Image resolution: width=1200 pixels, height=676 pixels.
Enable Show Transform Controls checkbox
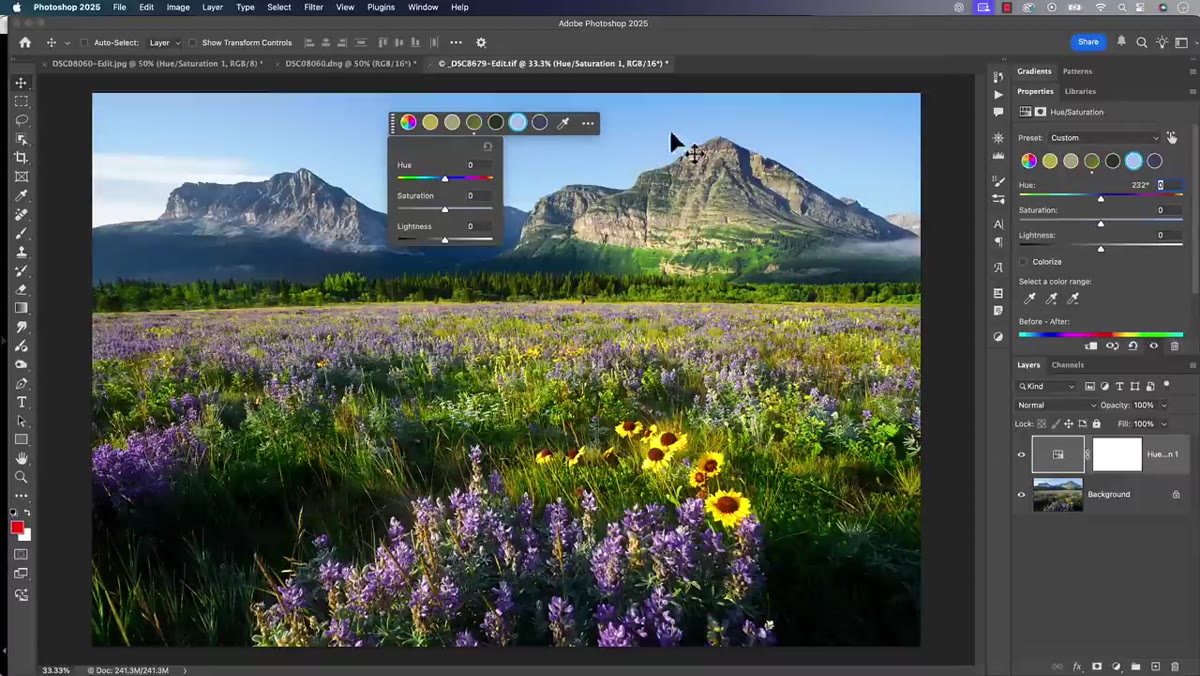[192, 43]
